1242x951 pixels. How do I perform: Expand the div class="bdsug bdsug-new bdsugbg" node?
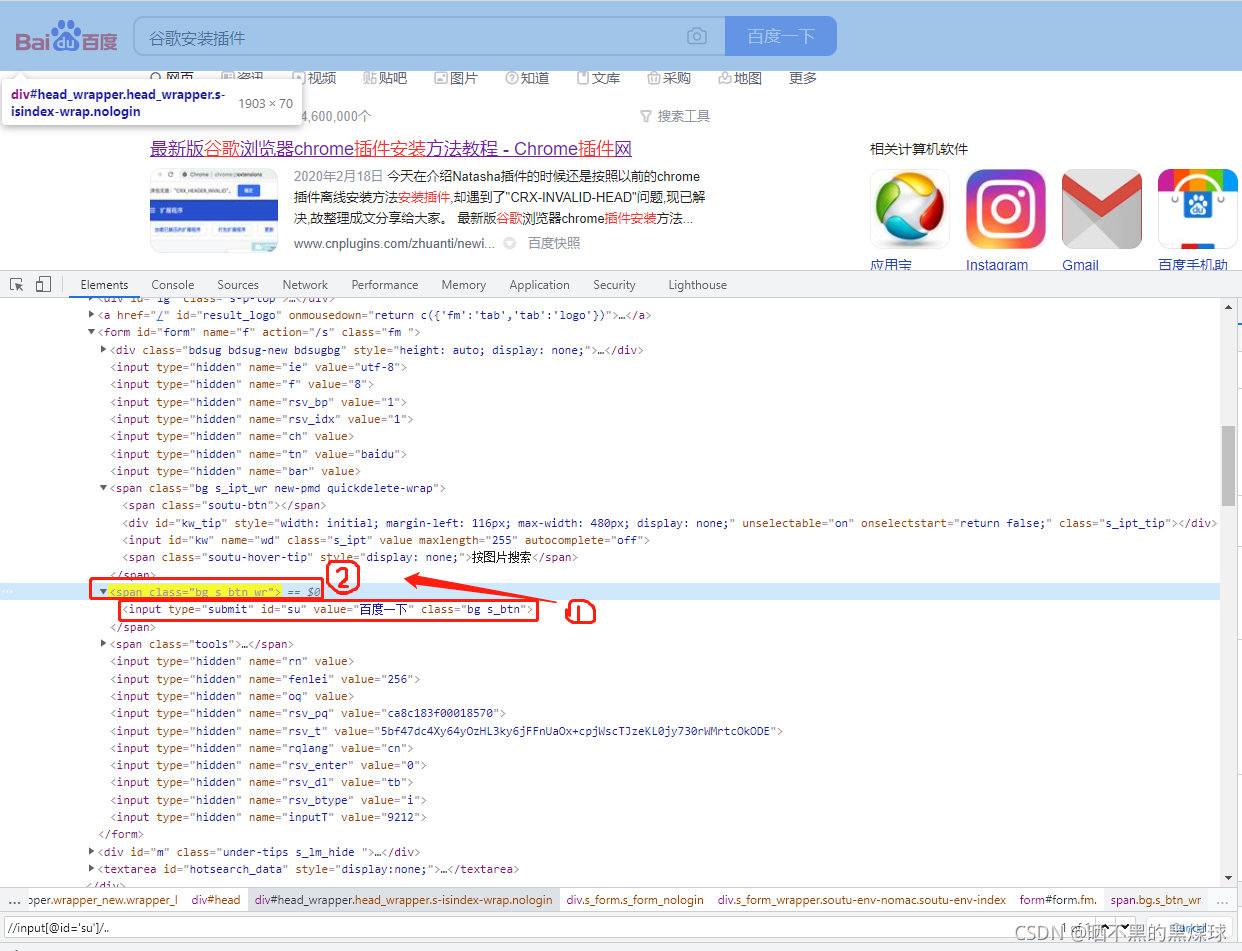tap(104, 350)
